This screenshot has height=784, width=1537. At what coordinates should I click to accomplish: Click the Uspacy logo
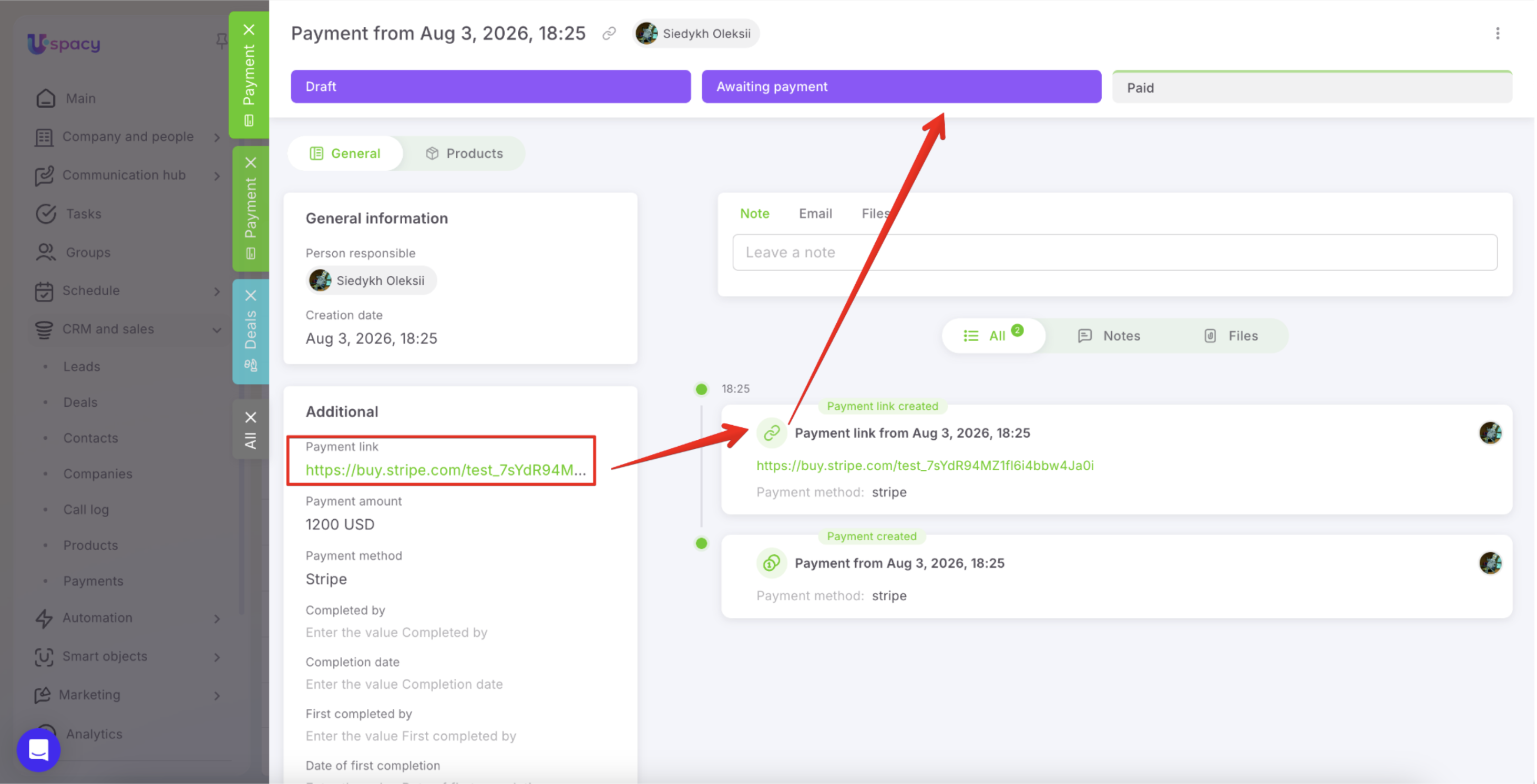click(64, 44)
